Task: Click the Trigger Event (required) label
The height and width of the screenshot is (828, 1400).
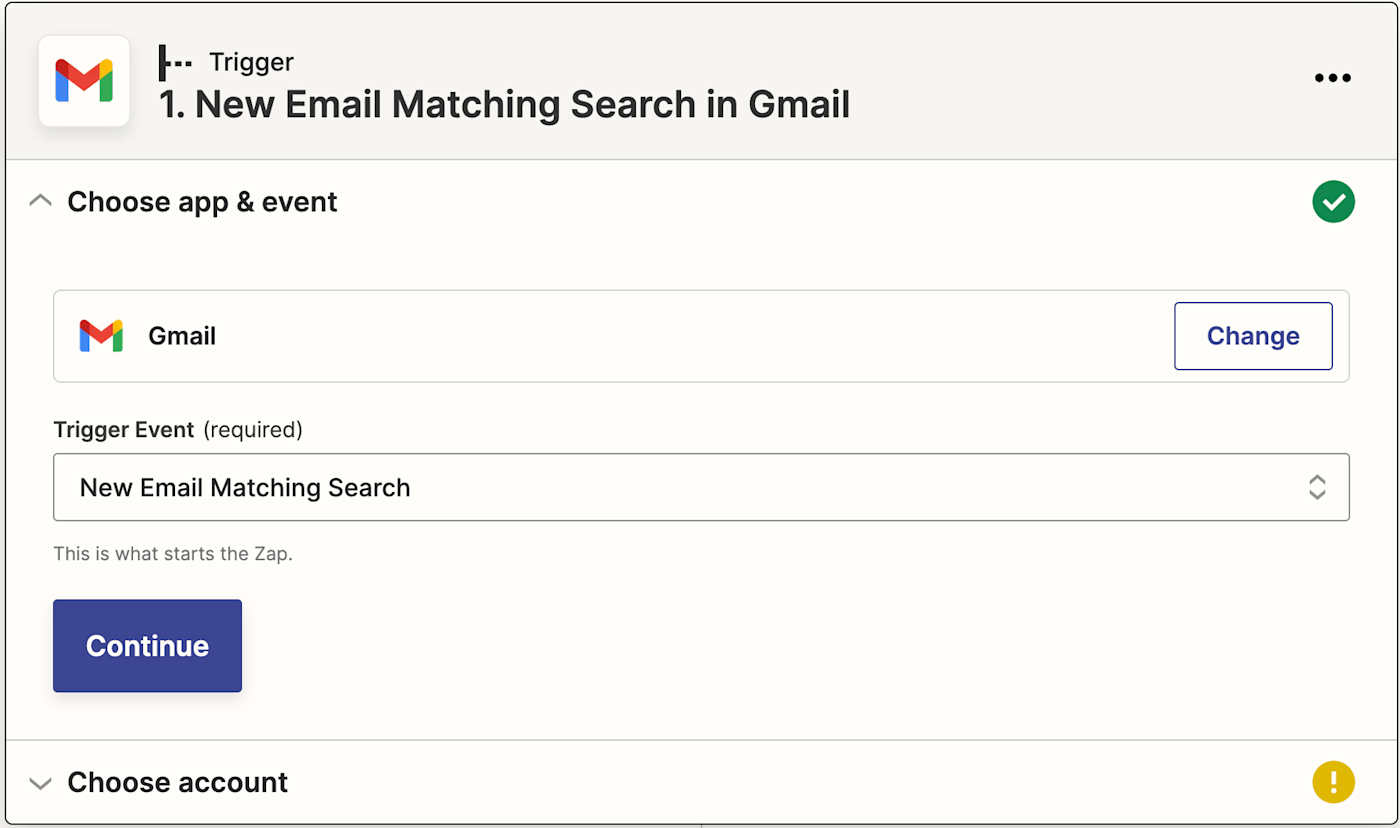Action: point(178,430)
